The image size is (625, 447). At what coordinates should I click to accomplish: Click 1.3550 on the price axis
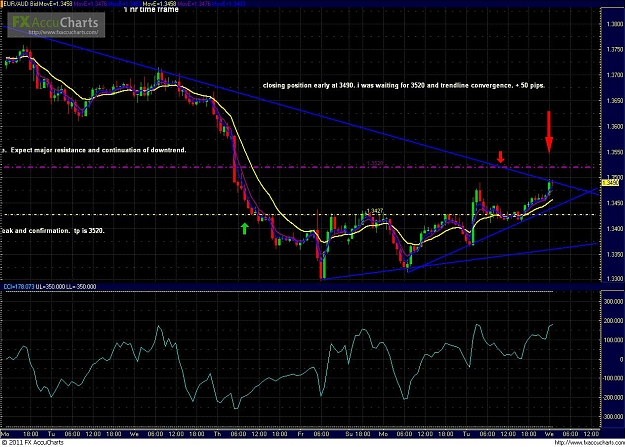pos(614,152)
